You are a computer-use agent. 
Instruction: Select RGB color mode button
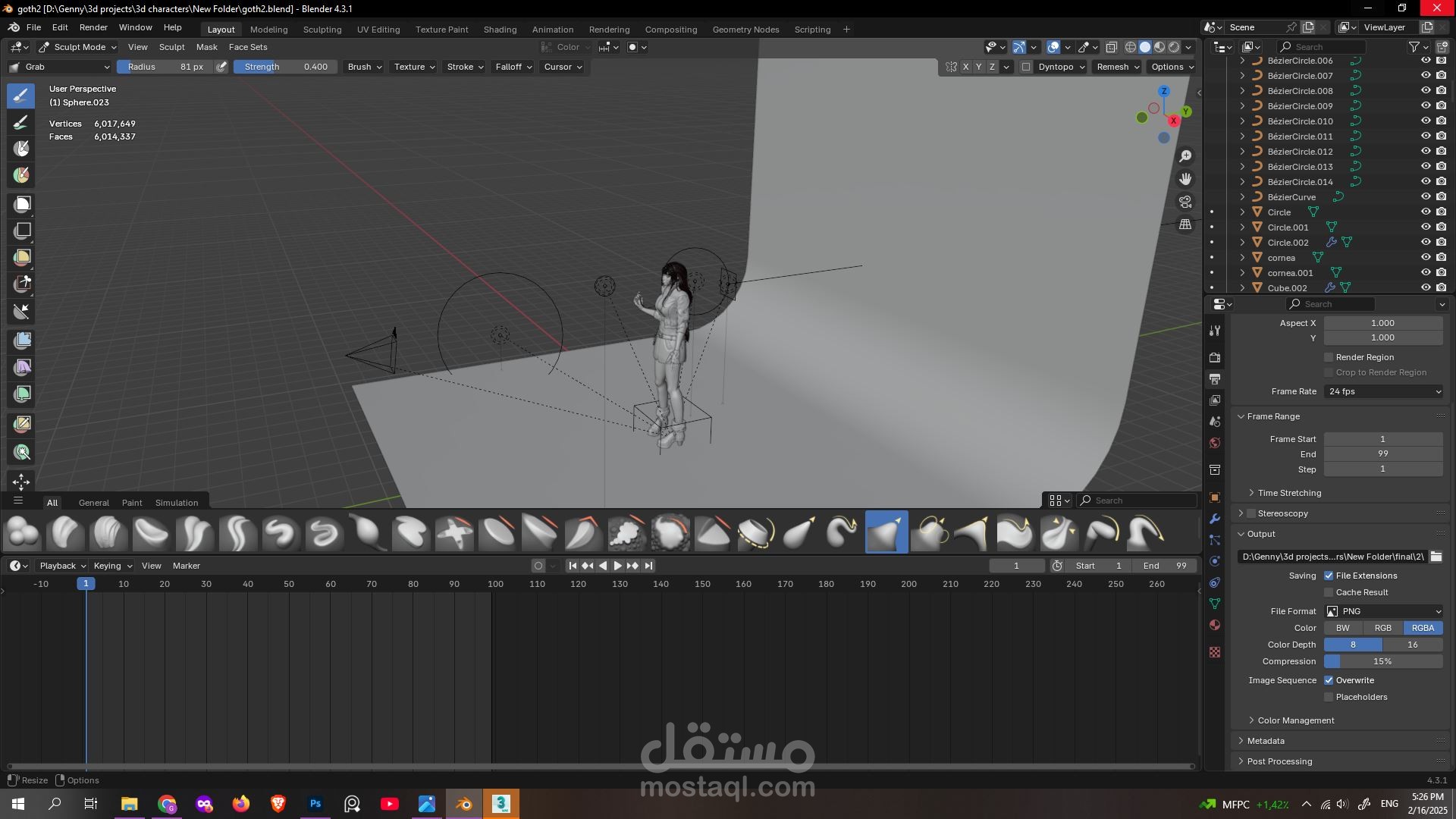(1383, 628)
